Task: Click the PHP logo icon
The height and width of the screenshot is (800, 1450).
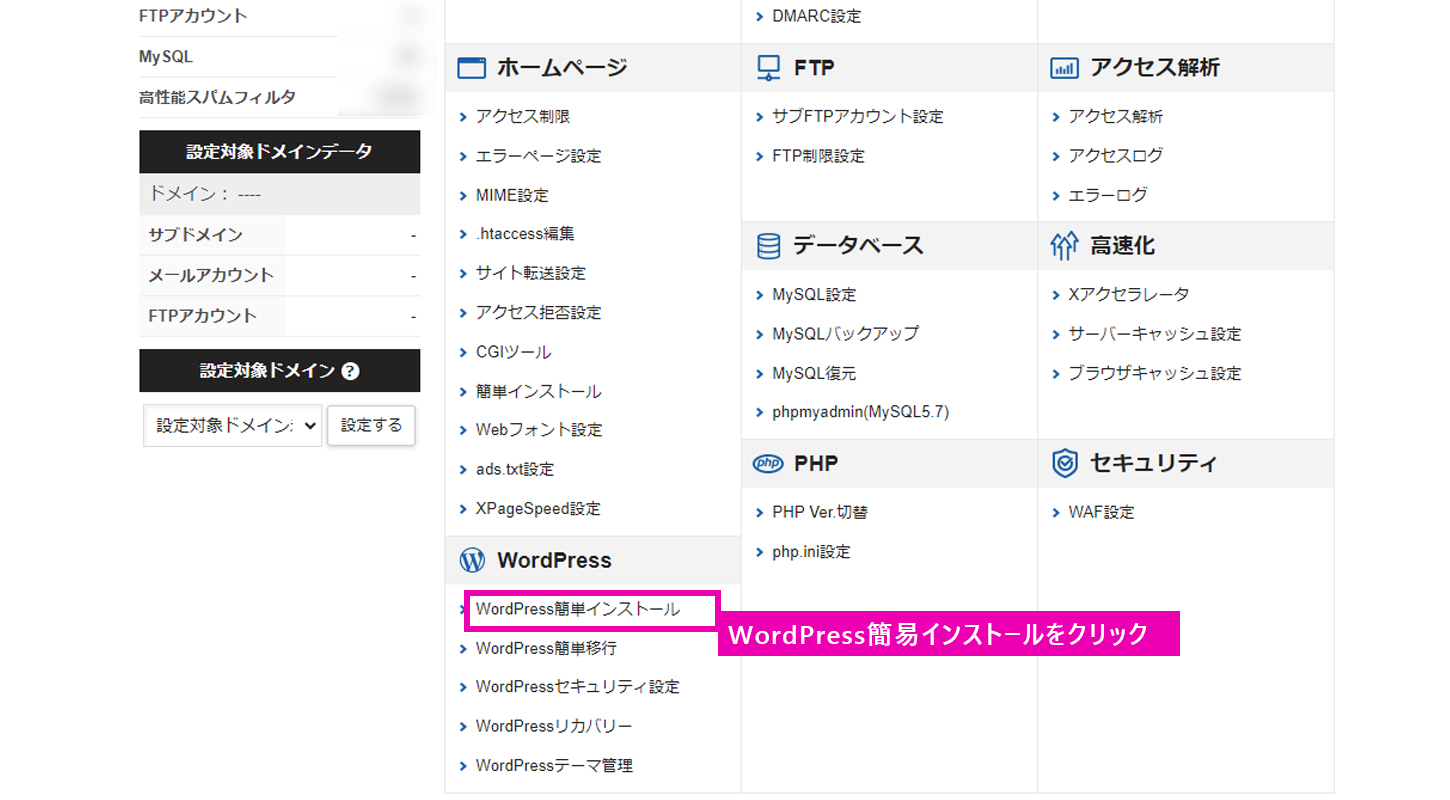Action: [x=768, y=464]
